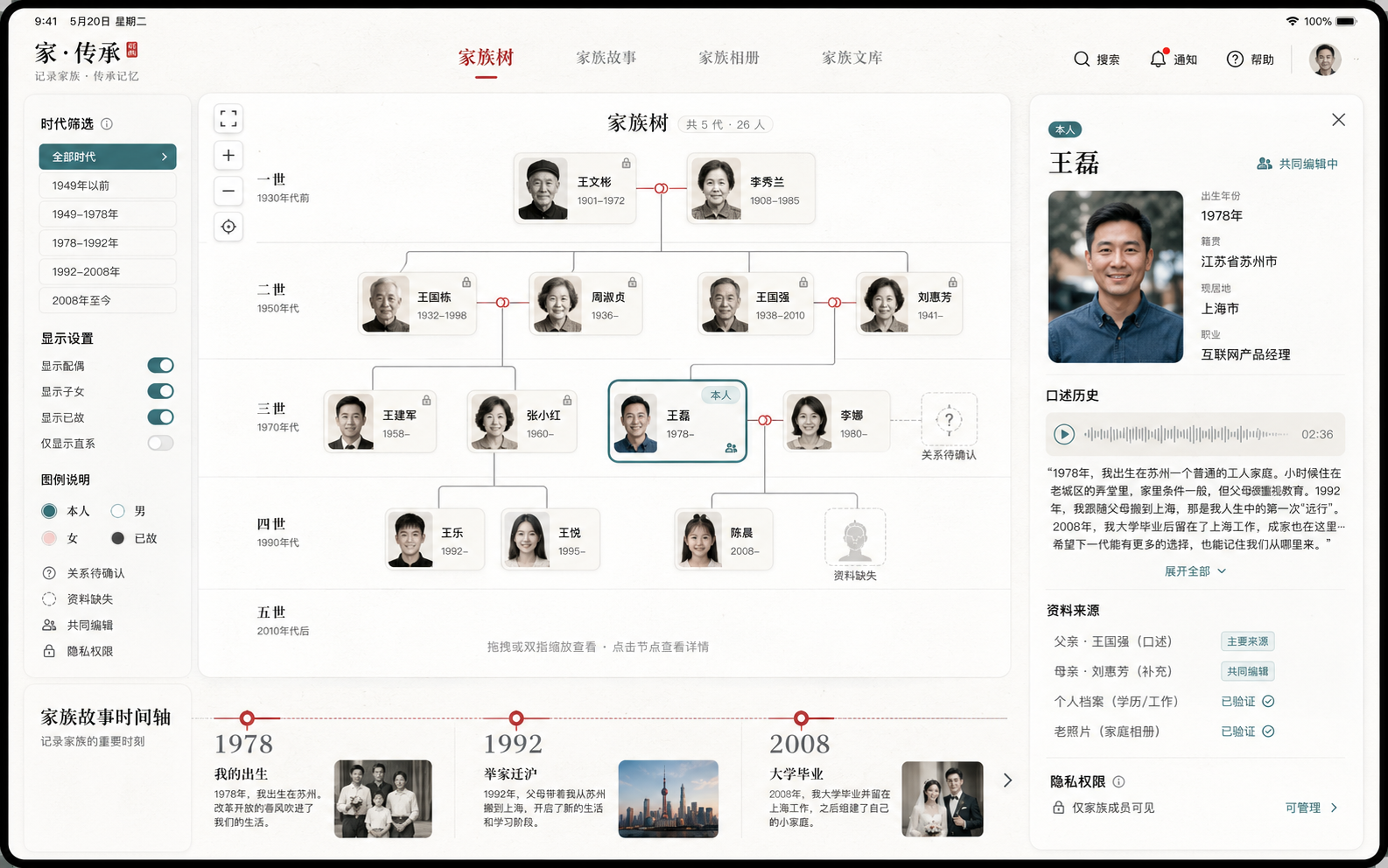Close the 王磊 detail panel

click(1338, 120)
